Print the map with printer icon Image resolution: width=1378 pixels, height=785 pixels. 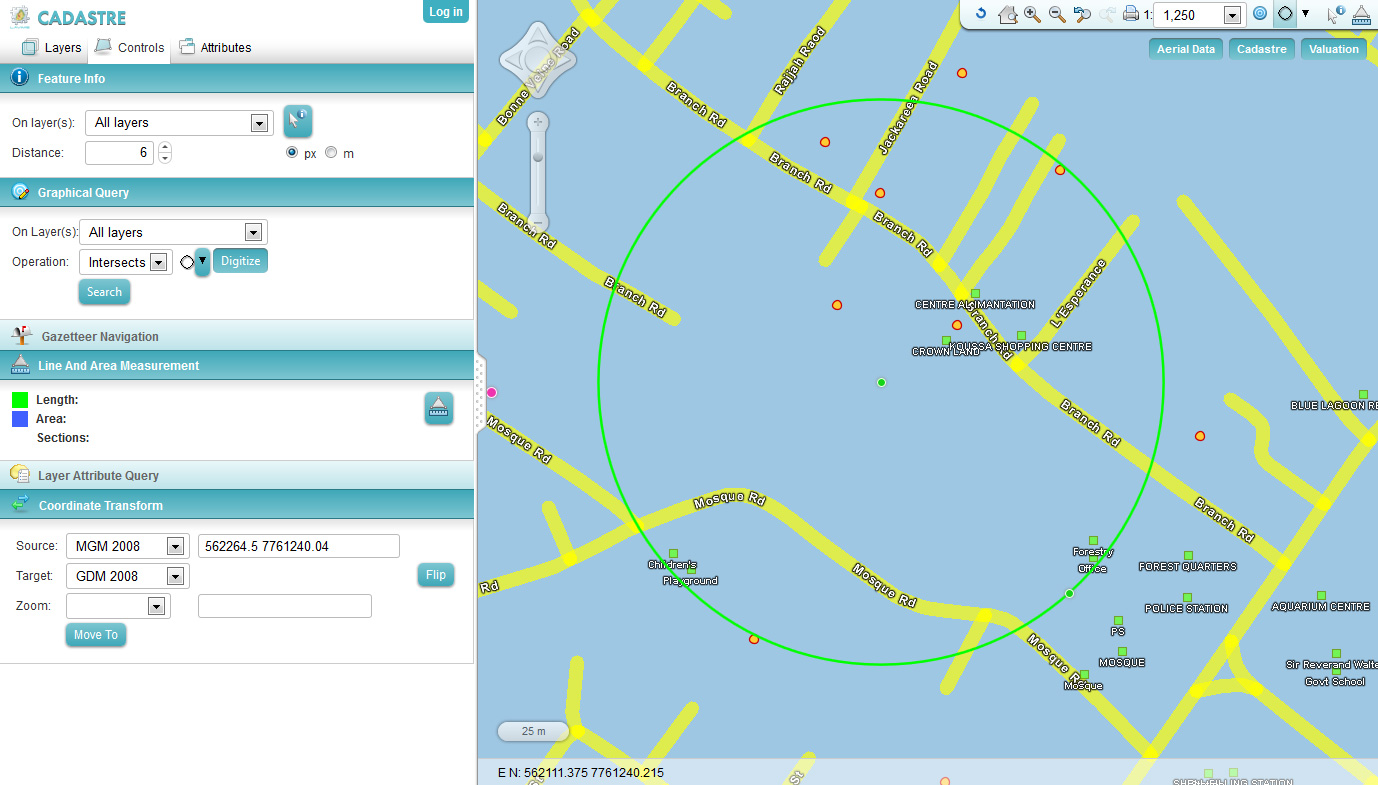pos(1131,14)
